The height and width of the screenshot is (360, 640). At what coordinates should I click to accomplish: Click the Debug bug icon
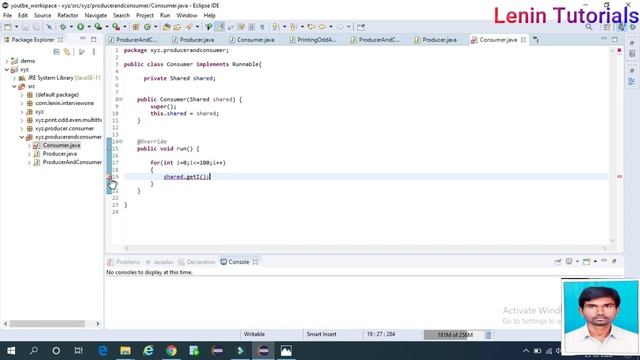(63, 27)
